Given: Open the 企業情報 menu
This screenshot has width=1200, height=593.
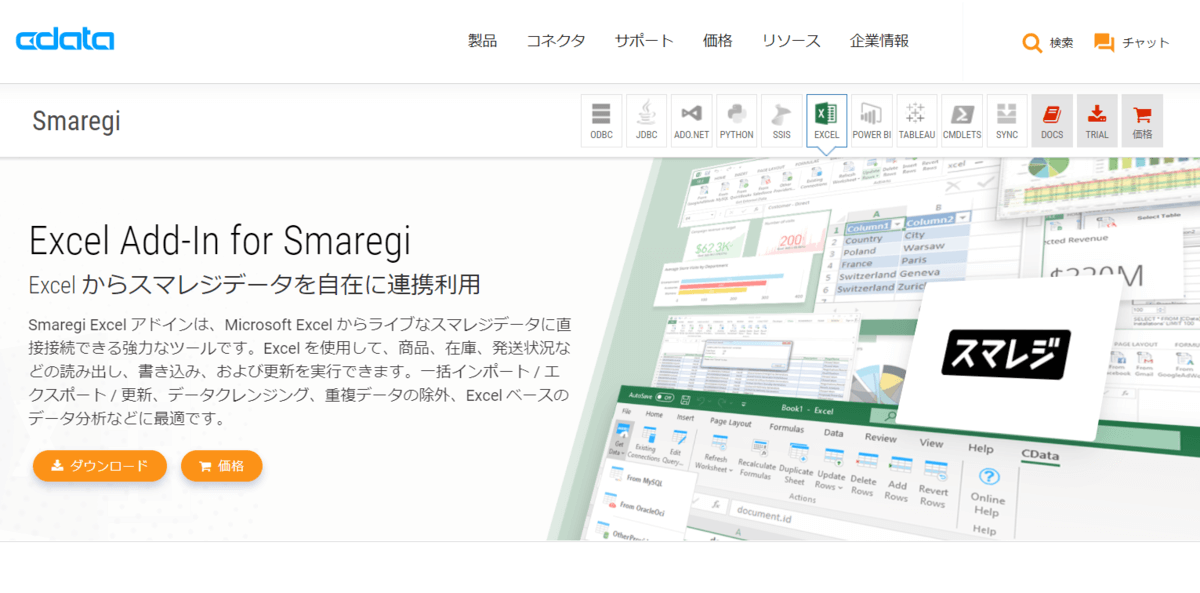Looking at the screenshot, I should point(880,41).
